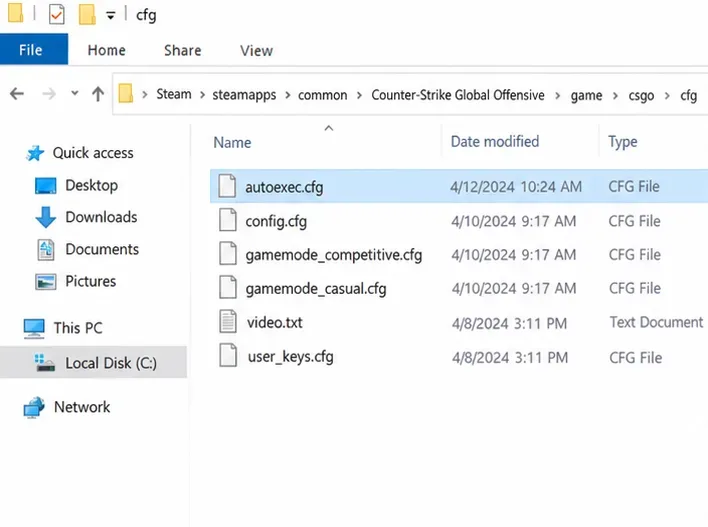
Task: Click the gamemode_casual.cfg file icon
Action: click(228, 287)
